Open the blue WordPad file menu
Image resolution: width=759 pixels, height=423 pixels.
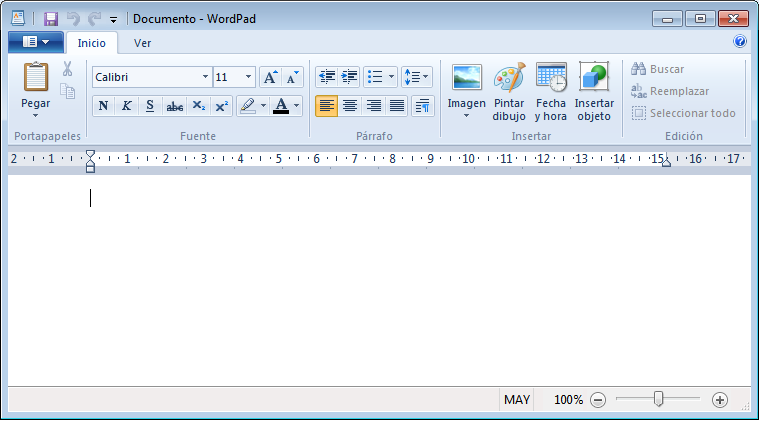[x=35, y=42]
